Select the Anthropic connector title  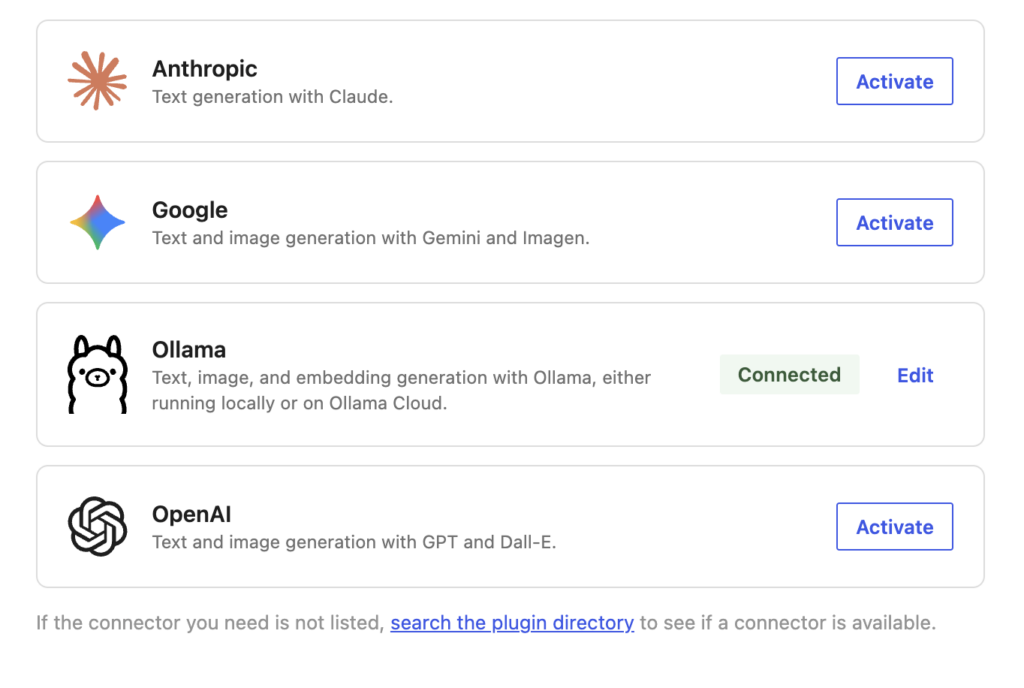[x=204, y=69]
